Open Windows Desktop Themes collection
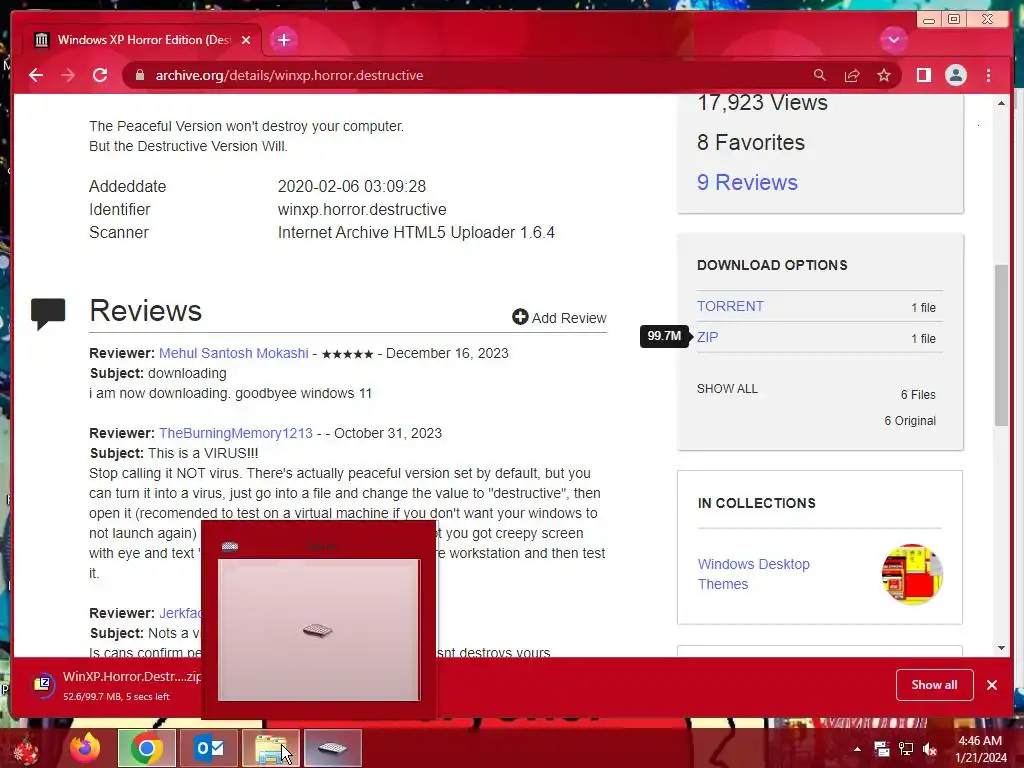The width and height of the screenshot is (1024, 768). coord(754,574)
